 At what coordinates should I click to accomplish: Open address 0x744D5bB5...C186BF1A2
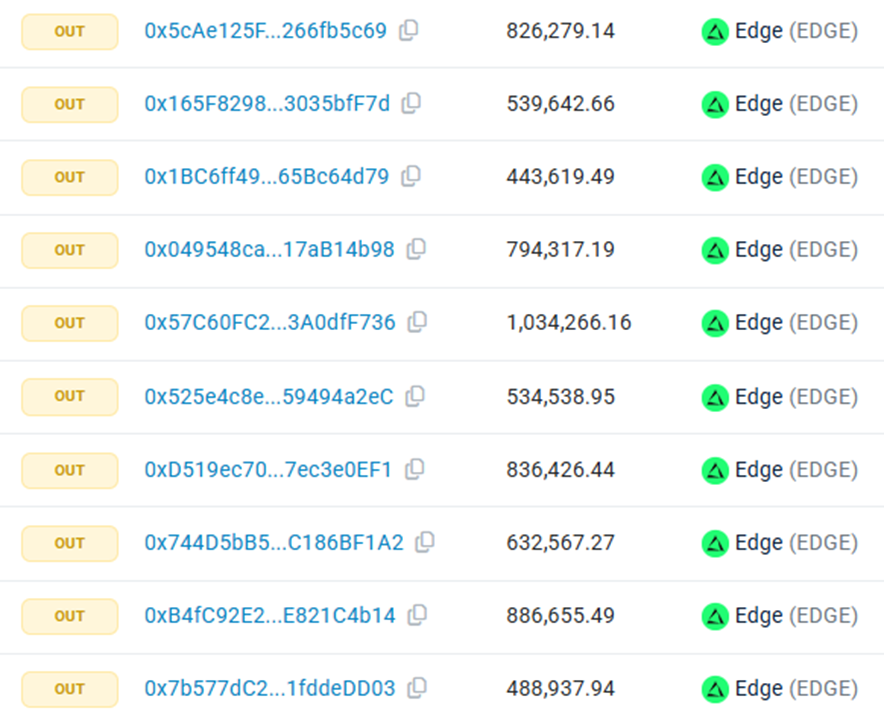(274, 543)
